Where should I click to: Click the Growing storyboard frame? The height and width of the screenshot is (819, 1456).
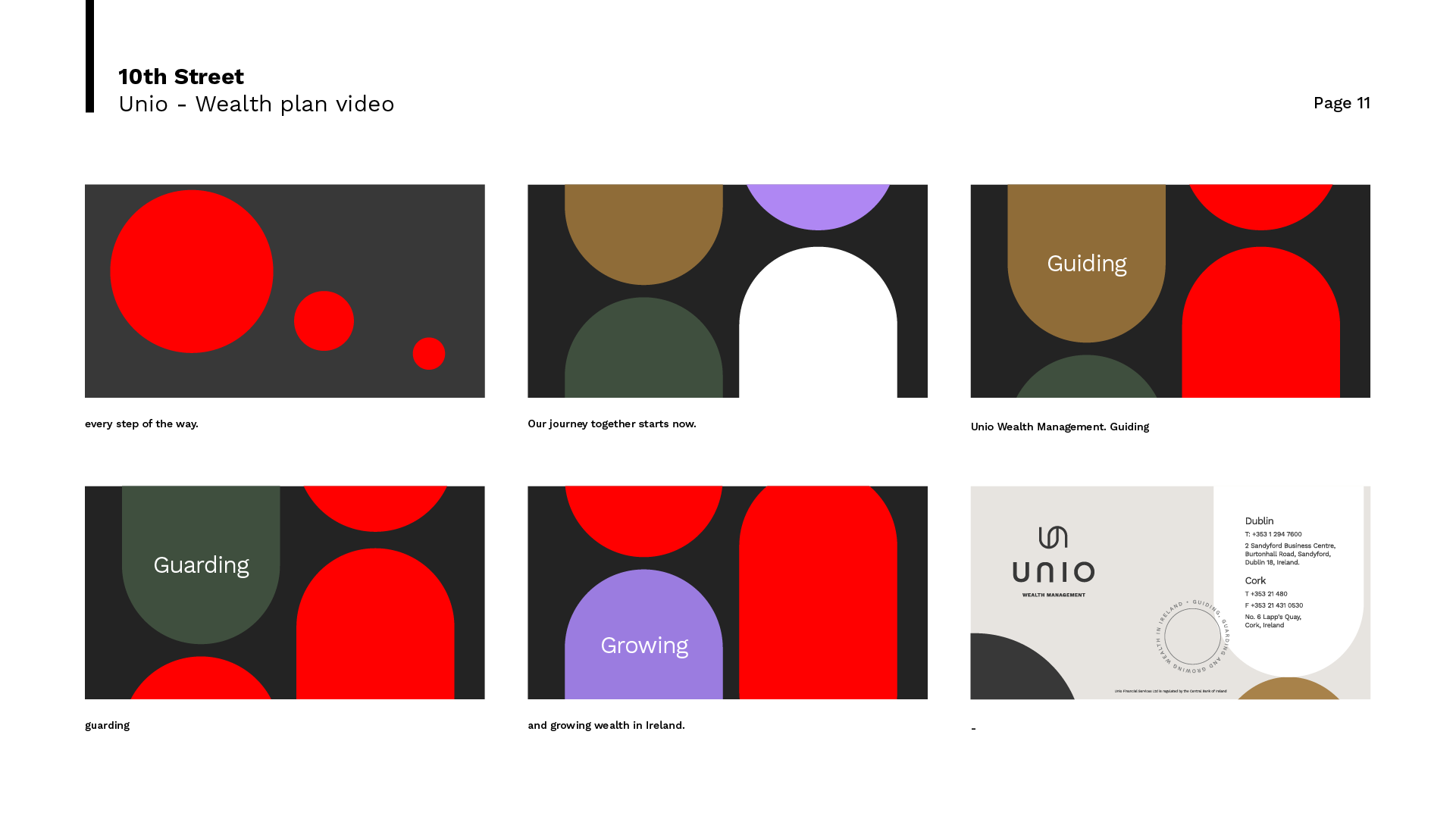pyautogui.click(x=728, y=592)
